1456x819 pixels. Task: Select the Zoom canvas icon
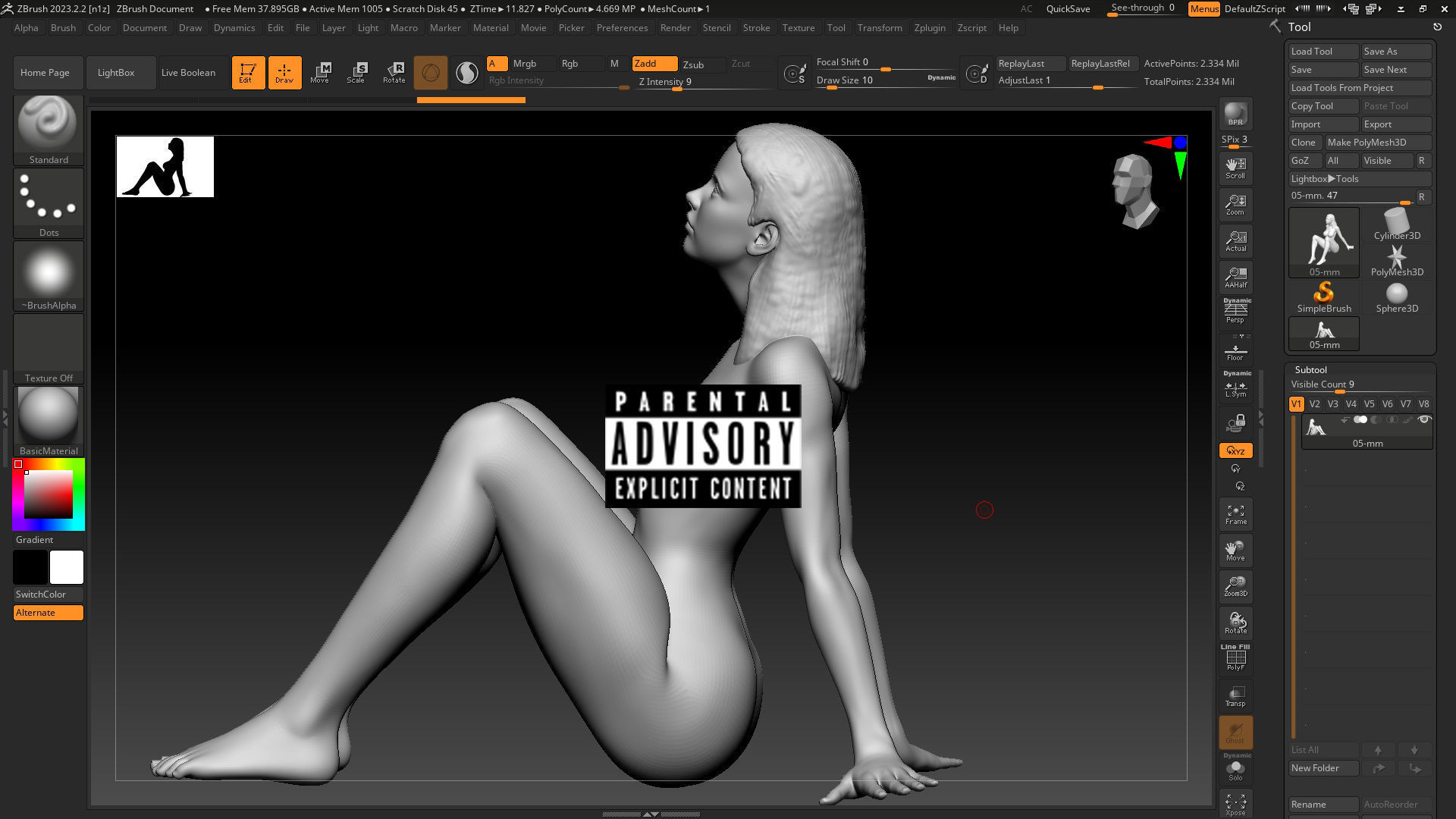[1235, 205]
